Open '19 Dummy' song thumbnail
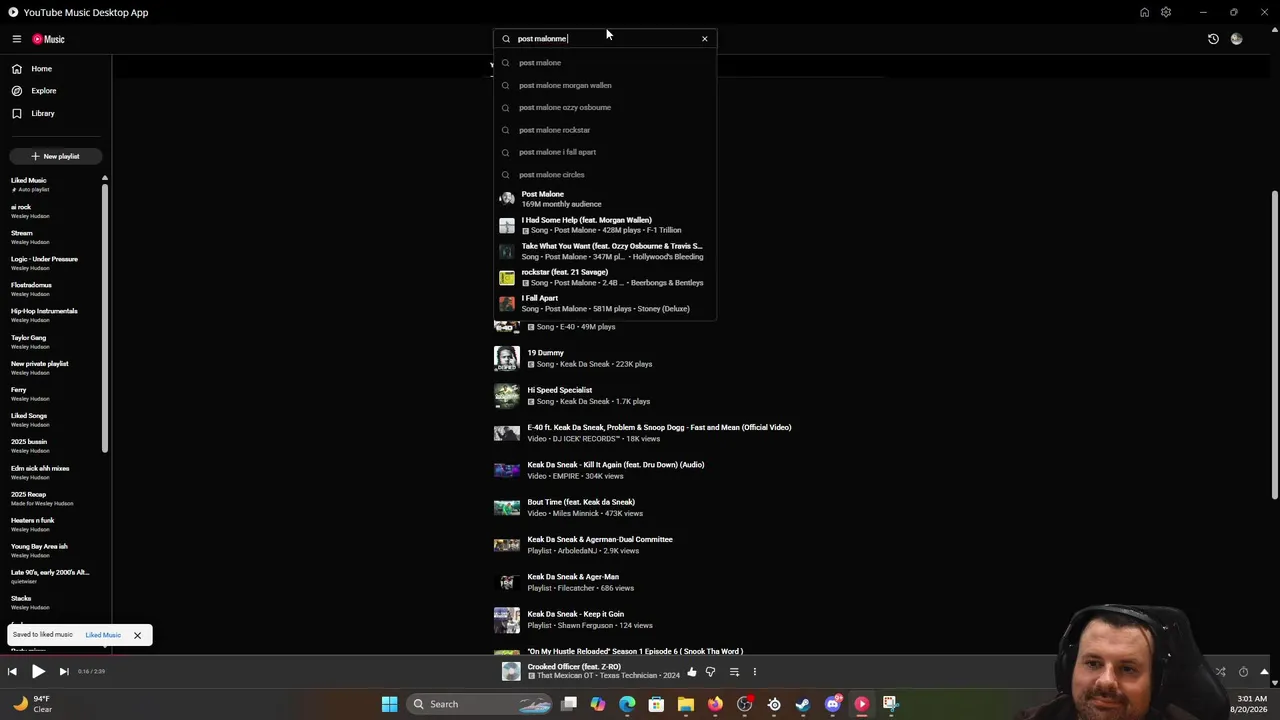1280x720 pixels. (507, 358)
